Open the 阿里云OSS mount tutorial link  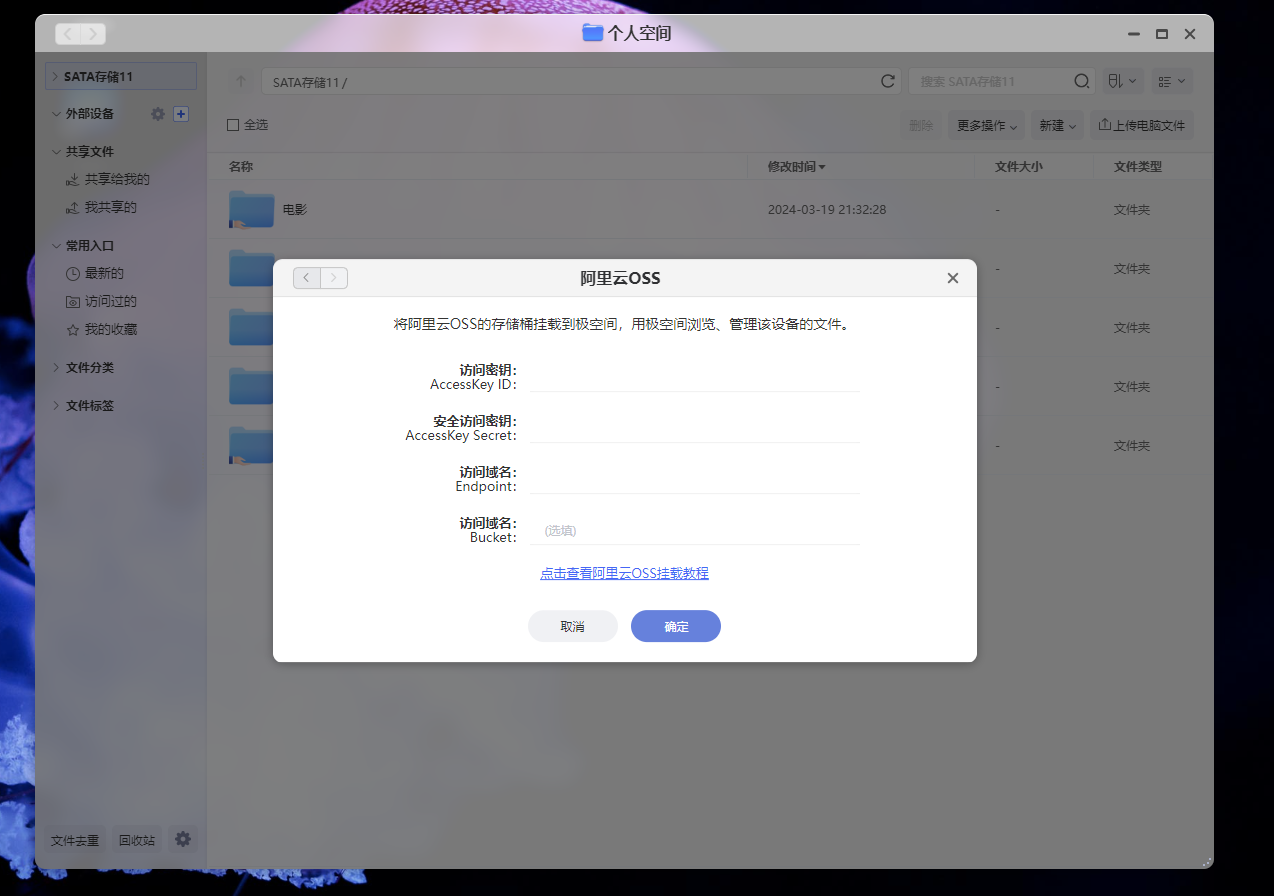(x=624, y=572)
